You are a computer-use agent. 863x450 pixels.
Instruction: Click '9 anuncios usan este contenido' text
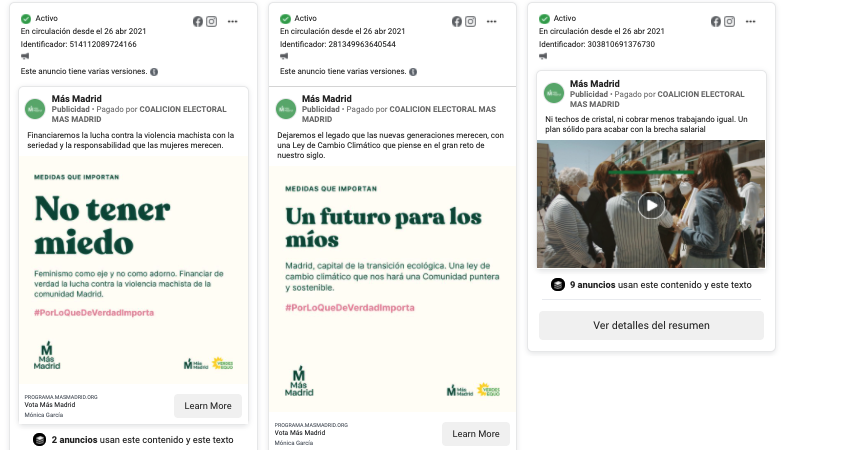(x=660, y=284)
